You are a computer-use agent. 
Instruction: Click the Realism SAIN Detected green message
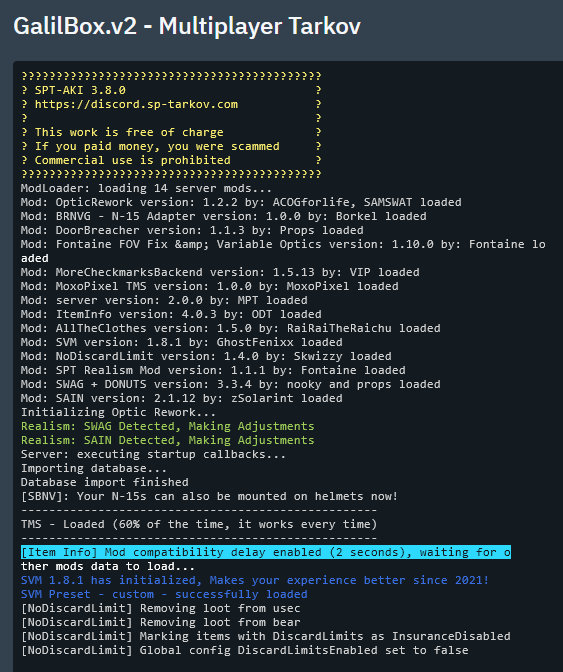coord(168,440)
